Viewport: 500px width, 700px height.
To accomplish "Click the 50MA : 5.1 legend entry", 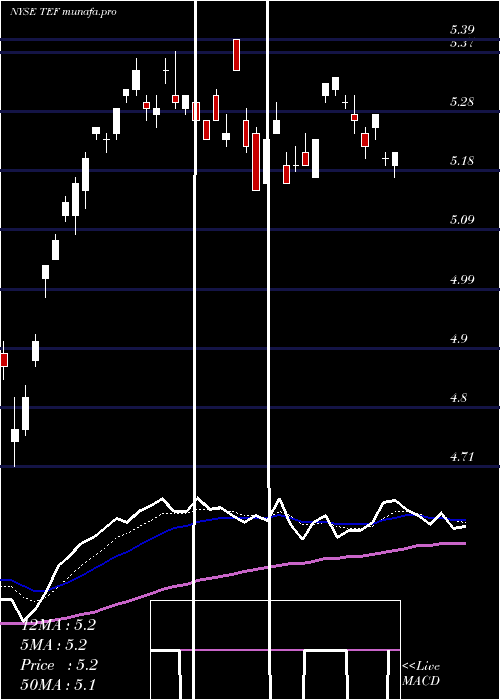I will [58, 684].
